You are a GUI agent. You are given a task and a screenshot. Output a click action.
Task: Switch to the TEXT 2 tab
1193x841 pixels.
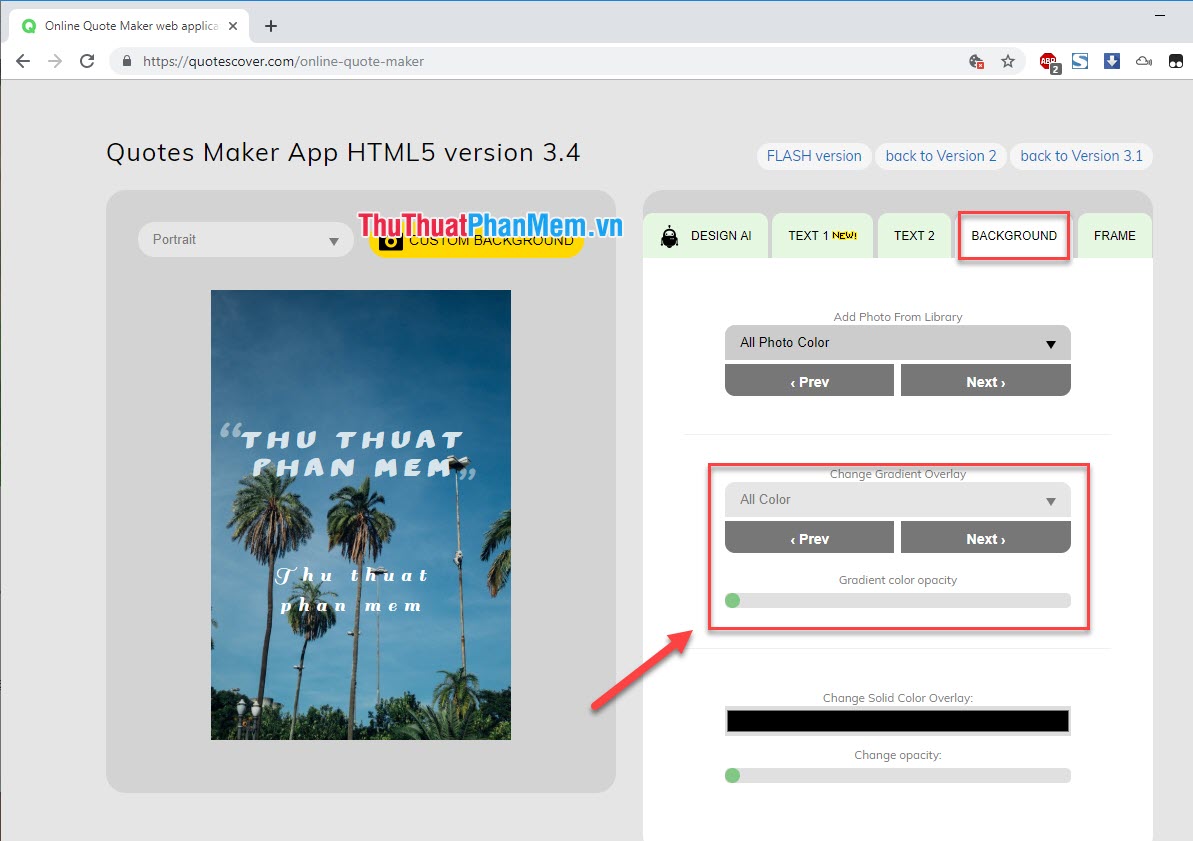point(914,235)
